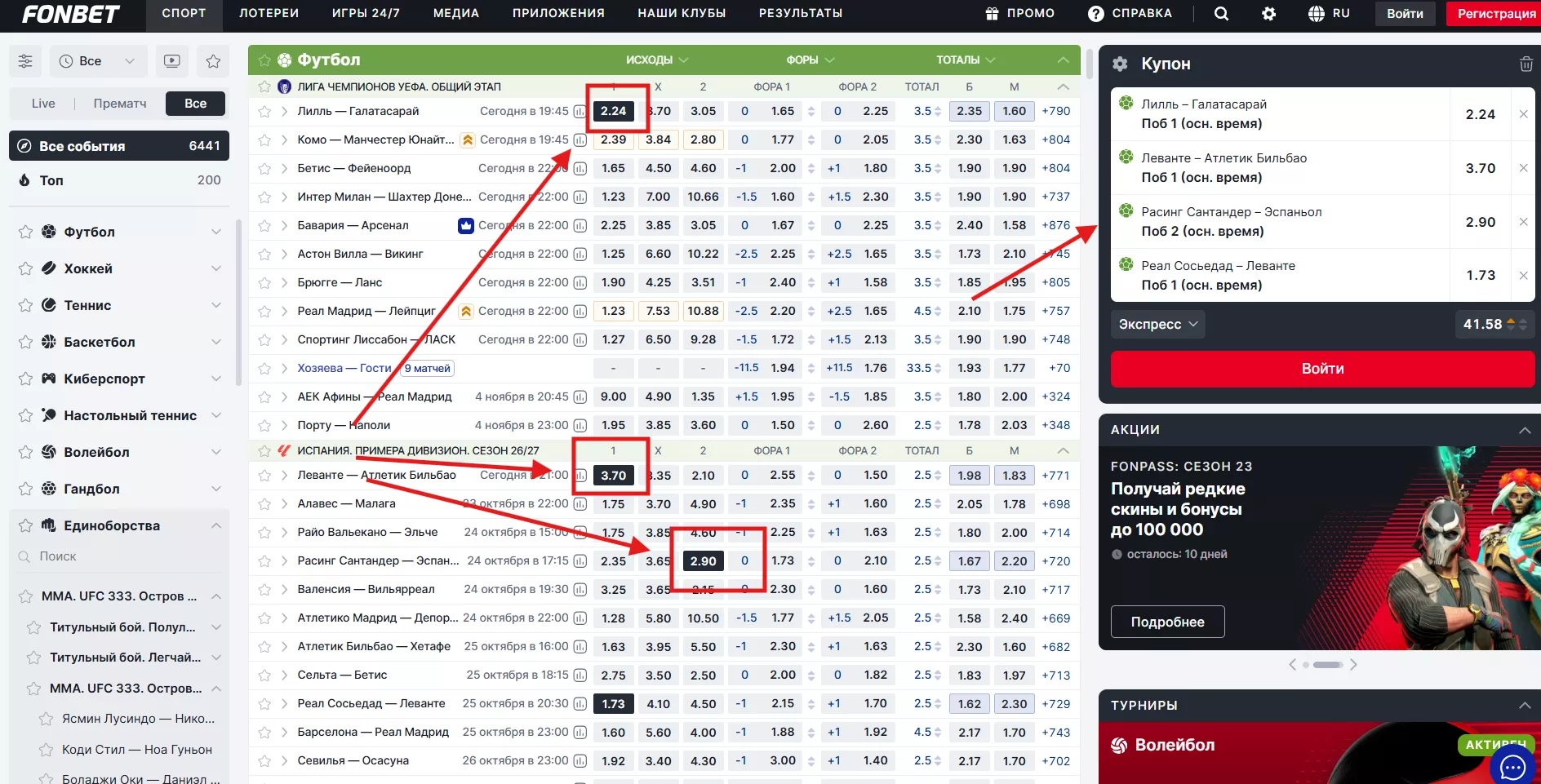Open coupon settings gear icon

(1120, 64)
